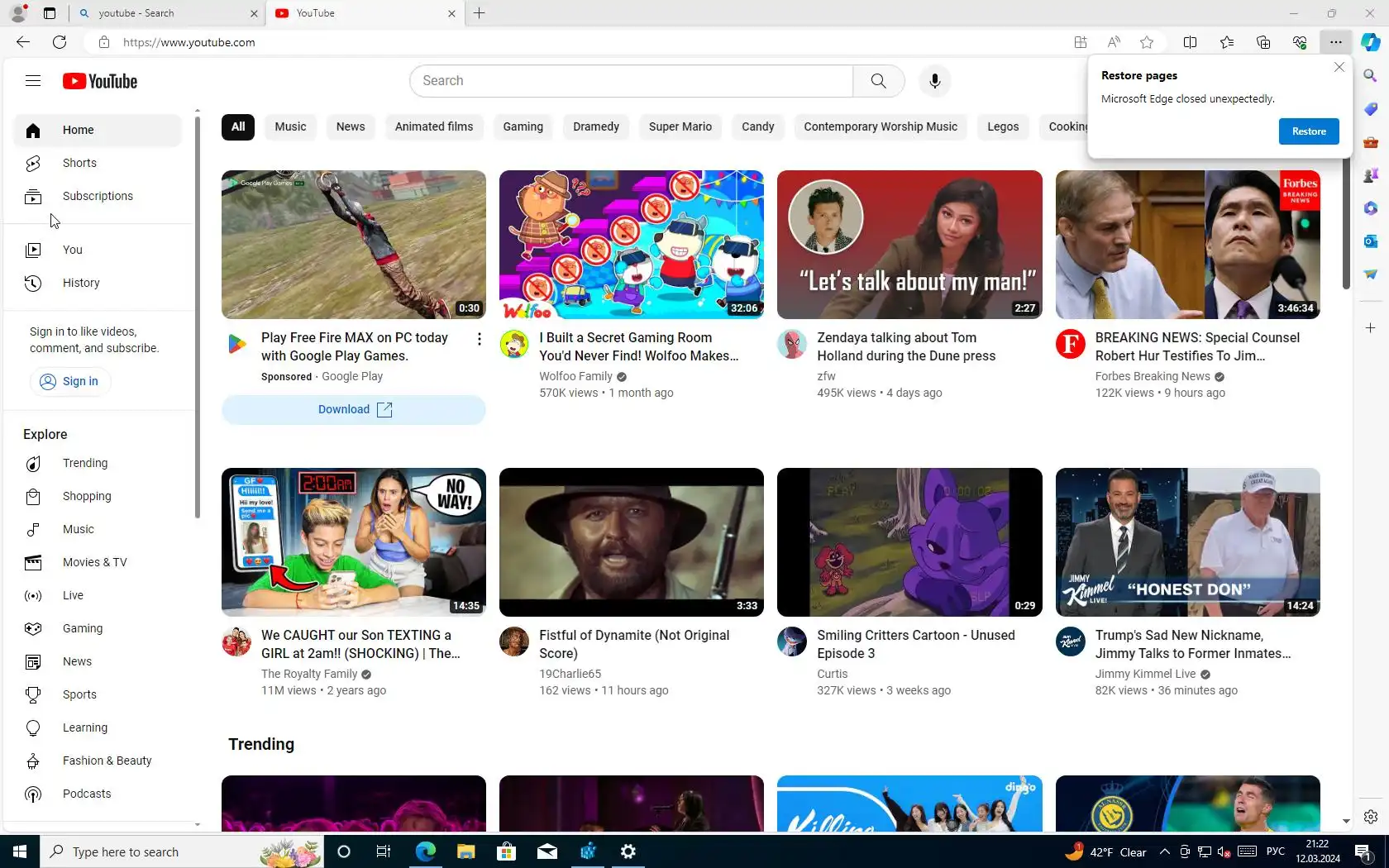Viewport: 1389px width, 868px height.
Task: Open the Smiling Critters Cartoon thumbnail
Action: coord(909,542)
